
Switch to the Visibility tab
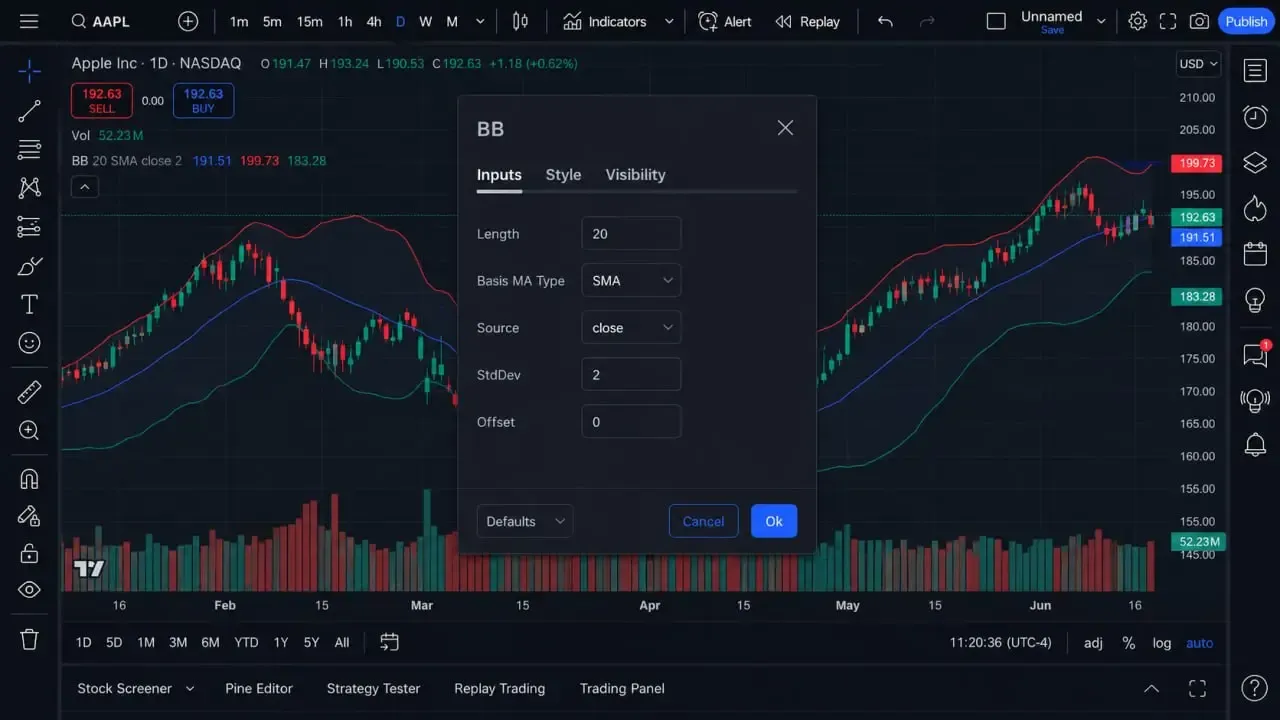[635, 174]
